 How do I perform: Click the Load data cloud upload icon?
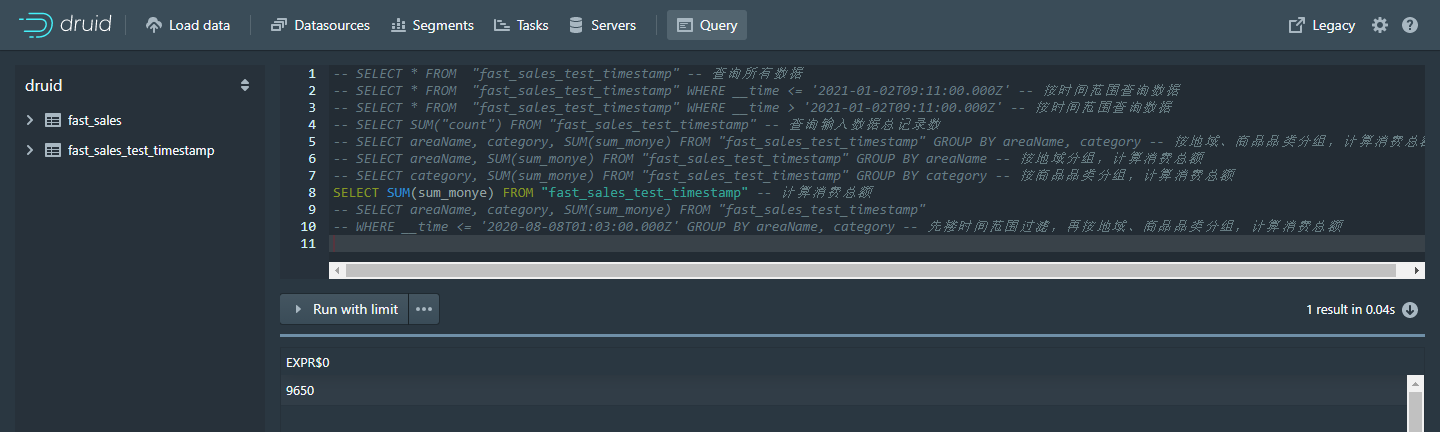pos(154,25)
